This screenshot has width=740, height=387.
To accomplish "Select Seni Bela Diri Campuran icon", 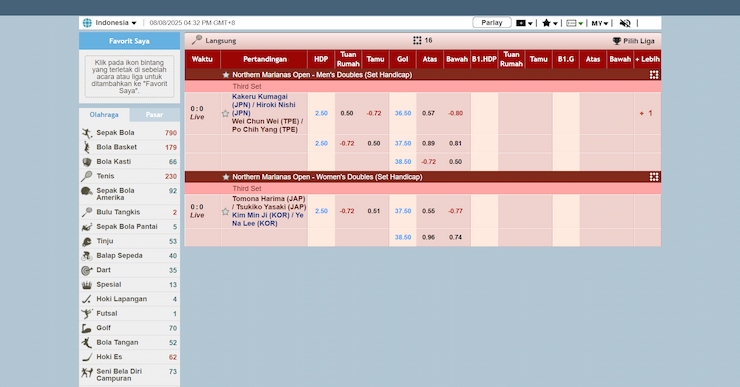I will coord(87,373).
